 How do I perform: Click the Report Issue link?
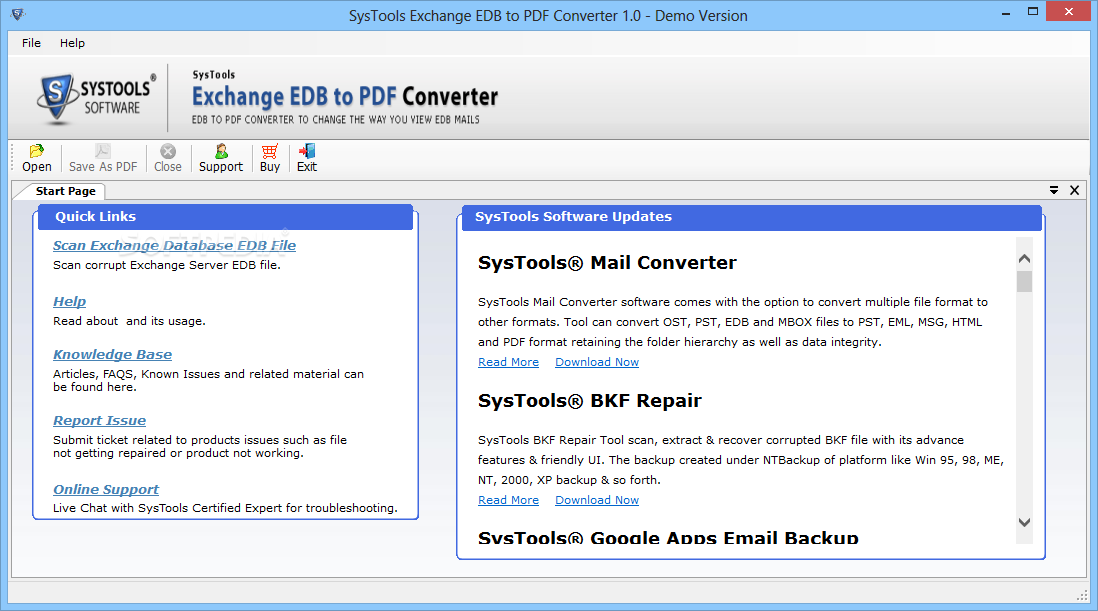99,421
